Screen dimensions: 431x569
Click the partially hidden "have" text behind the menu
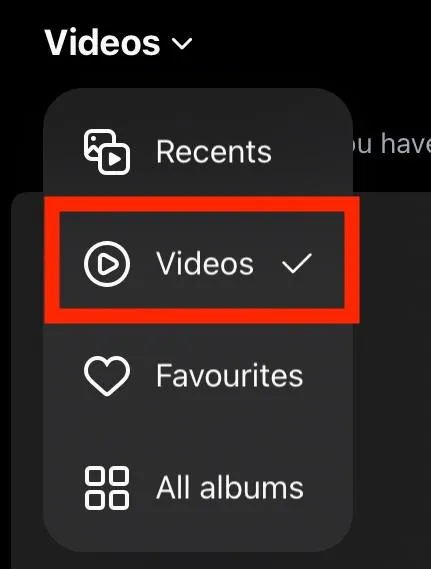(405, 144)
